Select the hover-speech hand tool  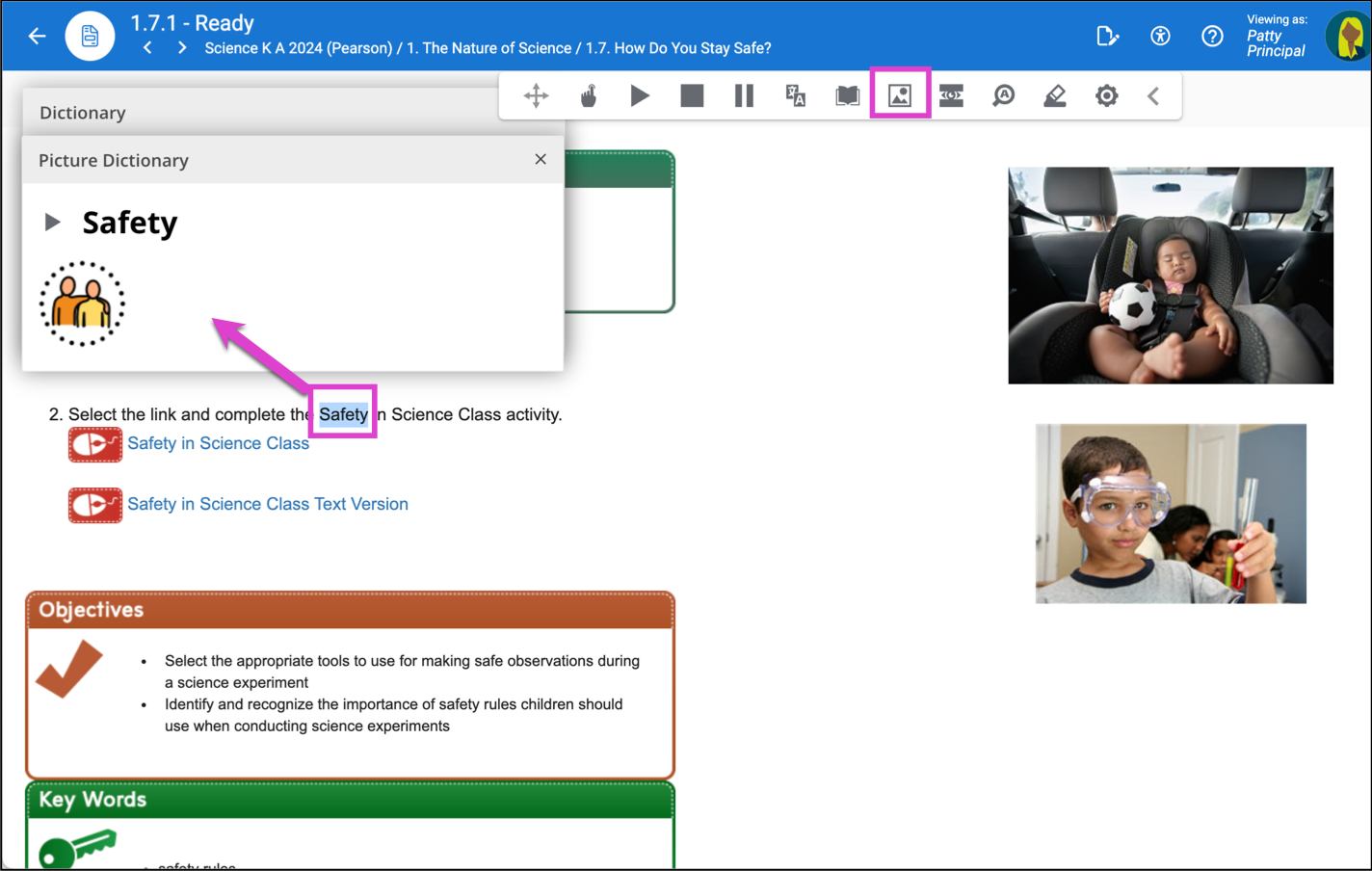coord(589,95)
